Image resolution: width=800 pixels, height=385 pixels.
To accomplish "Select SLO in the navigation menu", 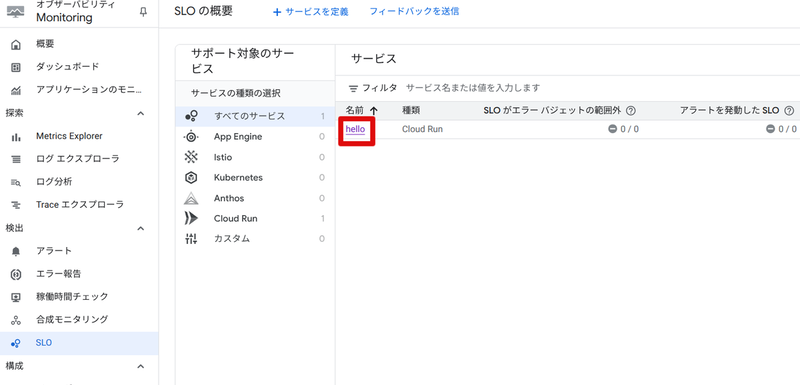I will (x=79, y=343).
